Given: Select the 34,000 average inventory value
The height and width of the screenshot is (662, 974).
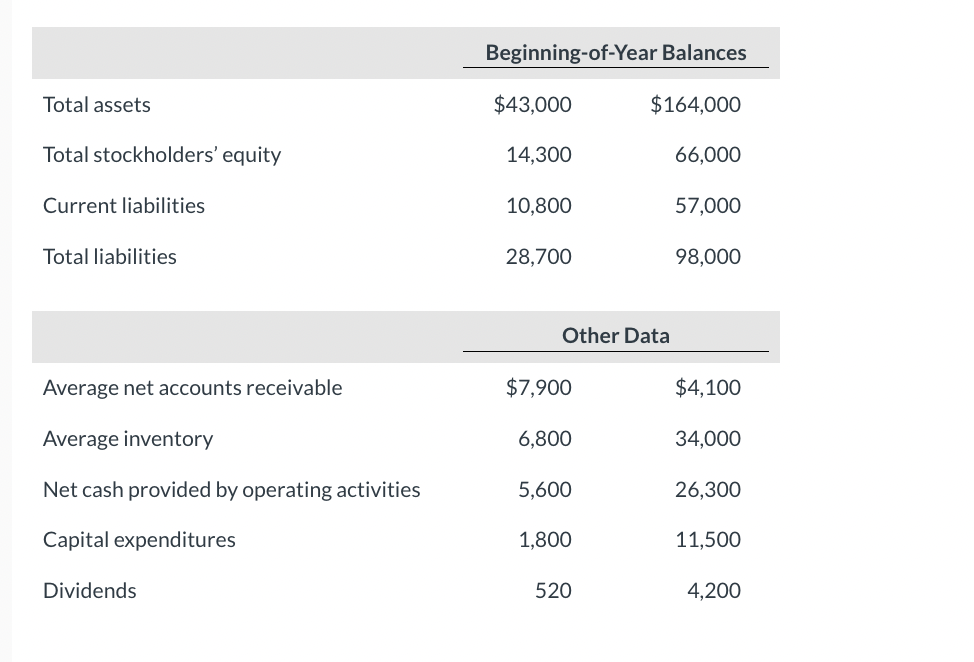Looking at the screenshot, I should 708,438.
